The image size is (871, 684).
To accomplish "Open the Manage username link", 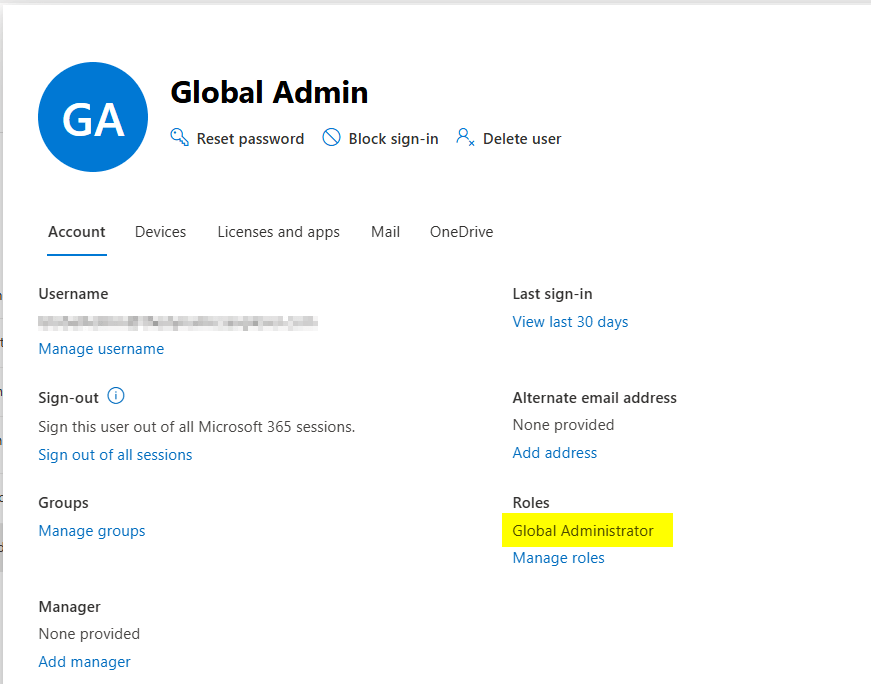I will (101, 349).
